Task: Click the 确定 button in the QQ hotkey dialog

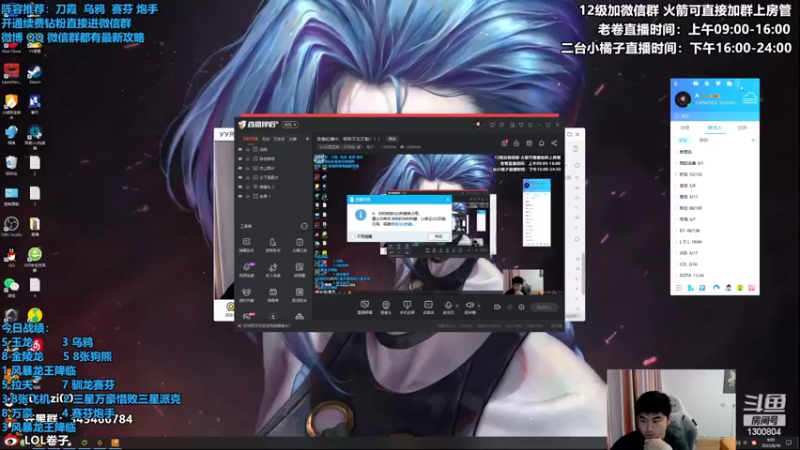Action: click(438, 237)
